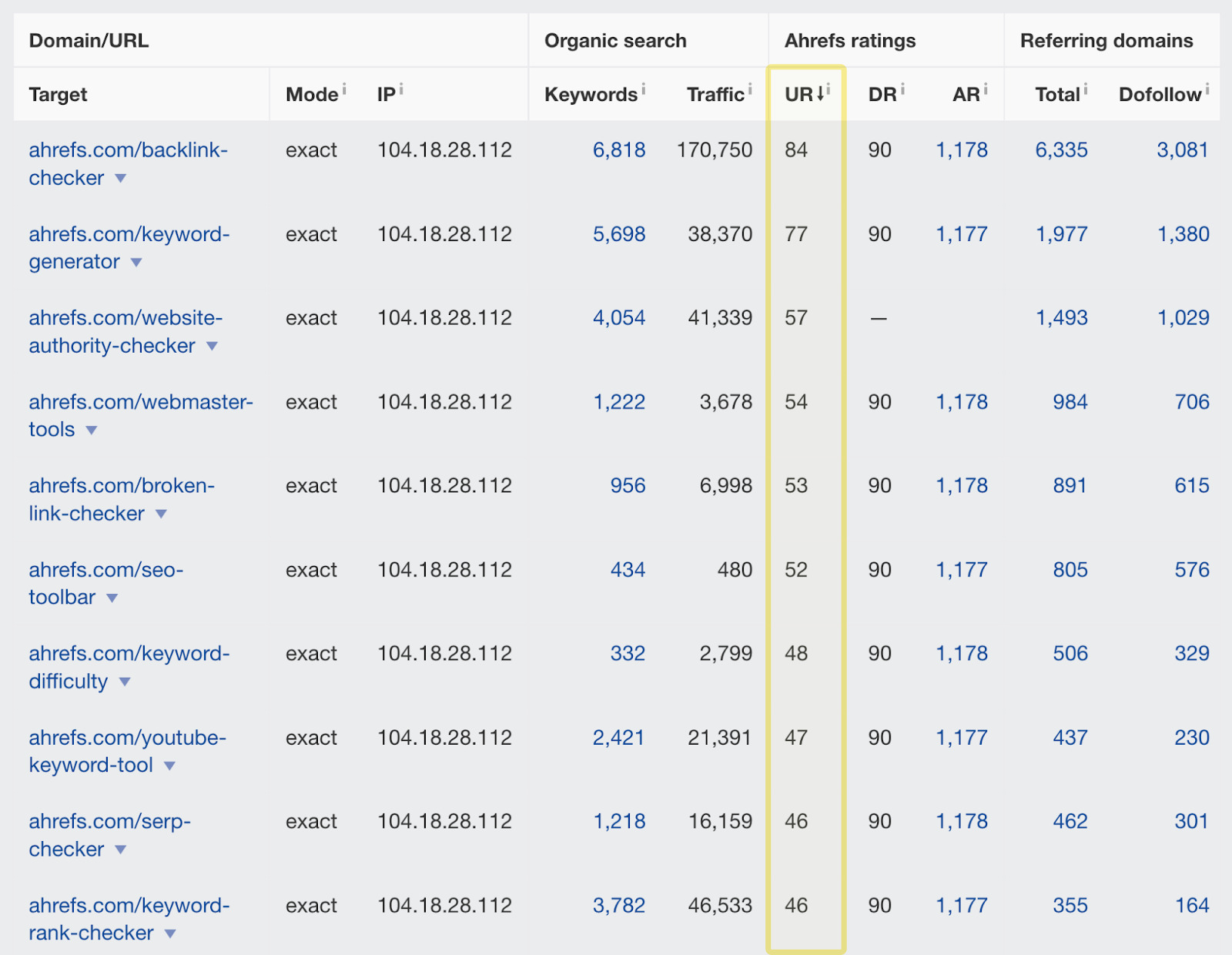Click total referring domains 6,335
1232x955 pixels.
pos(1062,150)
